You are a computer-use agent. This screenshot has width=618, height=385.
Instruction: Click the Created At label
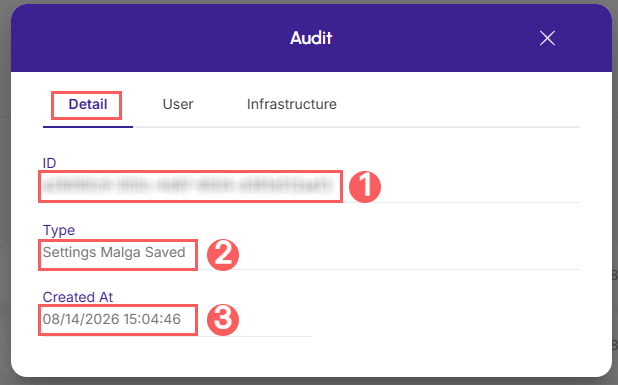78,297
